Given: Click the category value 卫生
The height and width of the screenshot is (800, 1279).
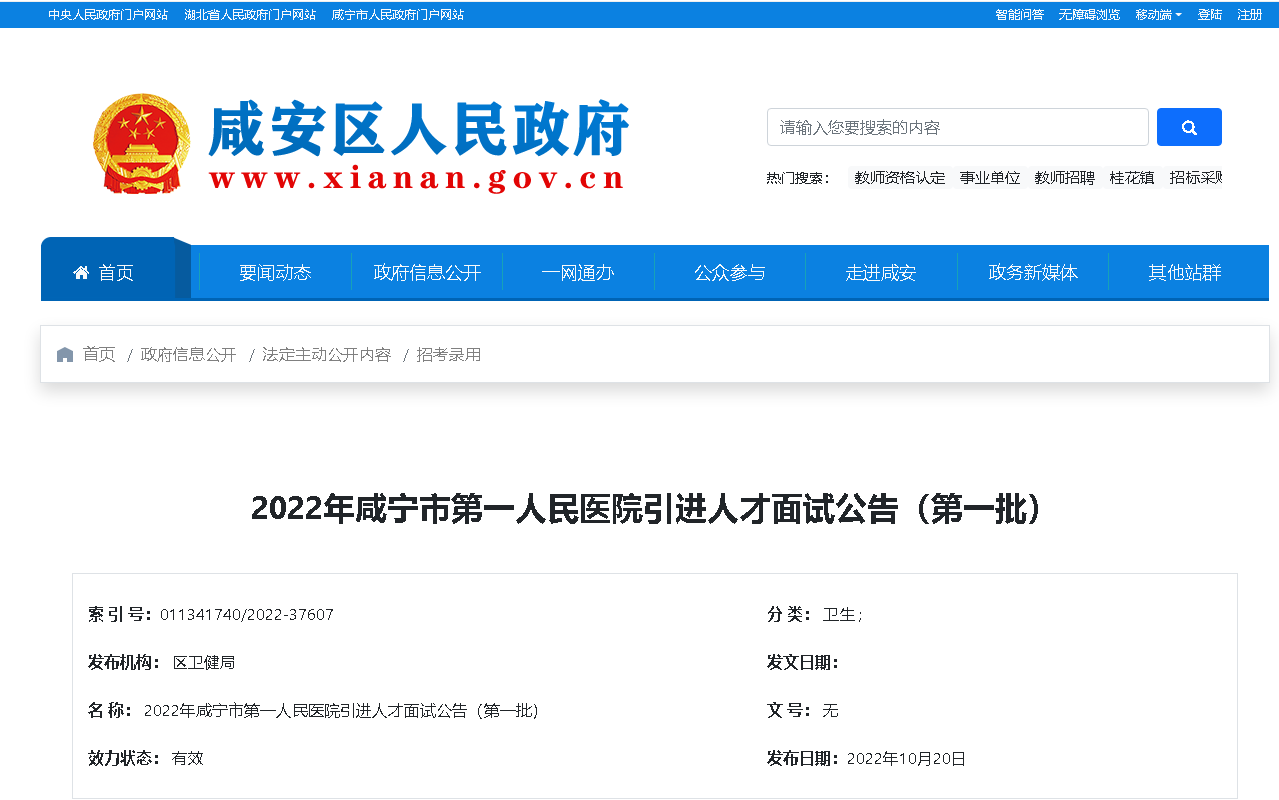Looking at the screenshot, I should (x=841, y=614).
